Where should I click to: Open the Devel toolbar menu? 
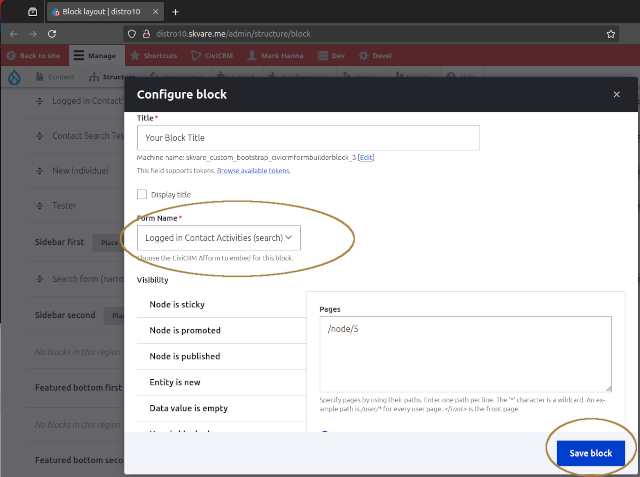[x=375, y=55]
